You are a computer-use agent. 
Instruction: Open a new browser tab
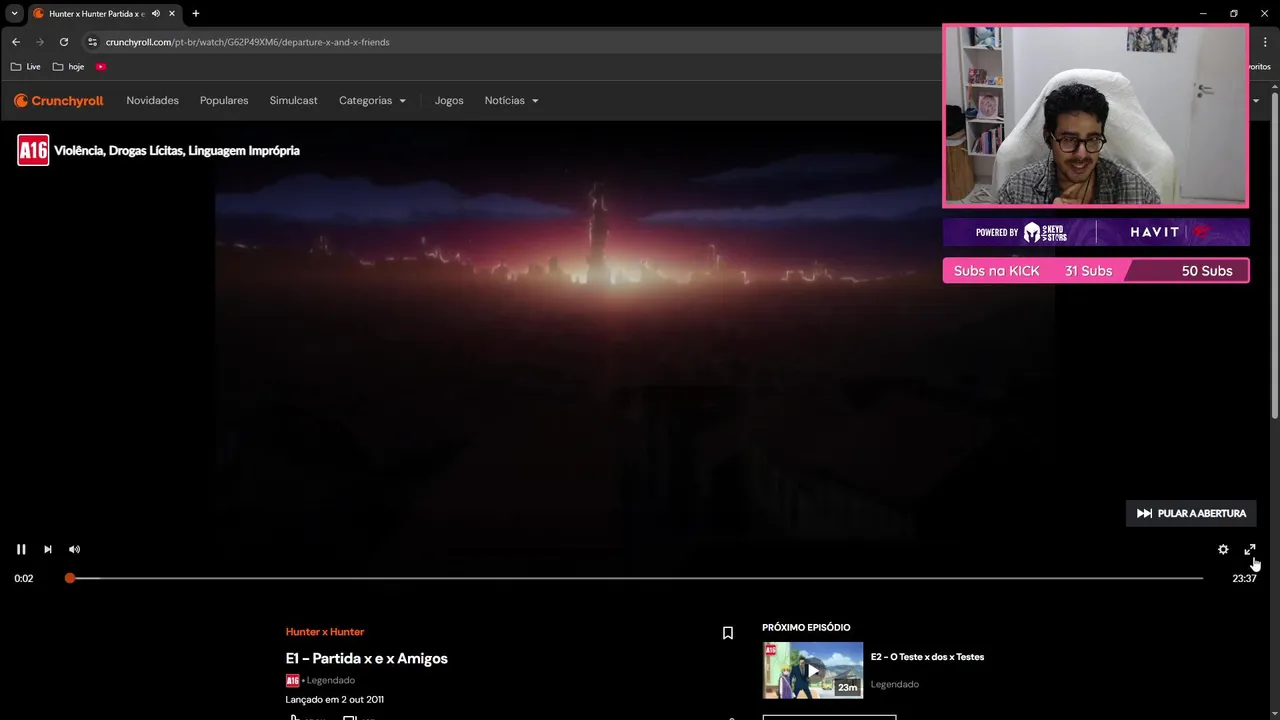click(x=196, y=14)
